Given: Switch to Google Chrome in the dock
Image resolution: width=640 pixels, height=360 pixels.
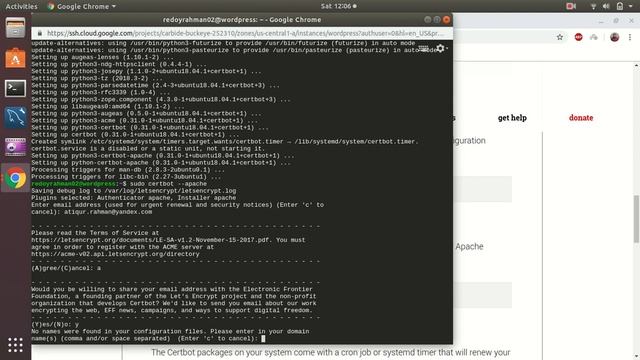Looking at the screenshot, I should tap(16, 178).
